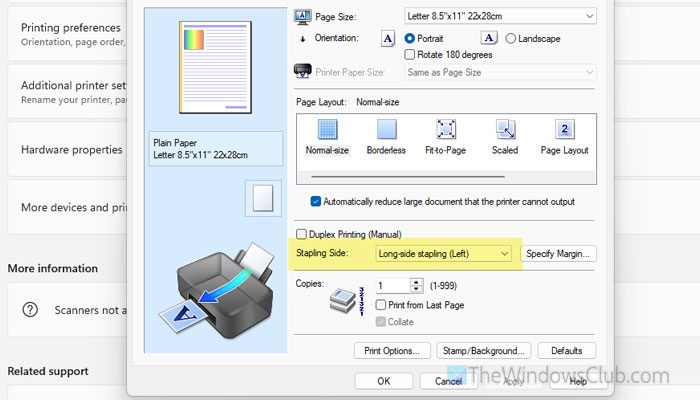Select the Normal-size page layout icon
Image resolution: width=700 pixels, height=400 pixels.
(x=327, y=129)
